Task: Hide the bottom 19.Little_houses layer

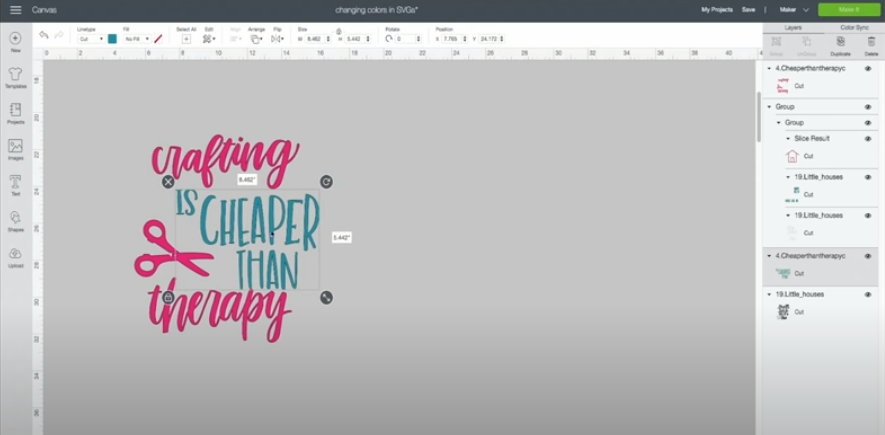Action: 868,295
